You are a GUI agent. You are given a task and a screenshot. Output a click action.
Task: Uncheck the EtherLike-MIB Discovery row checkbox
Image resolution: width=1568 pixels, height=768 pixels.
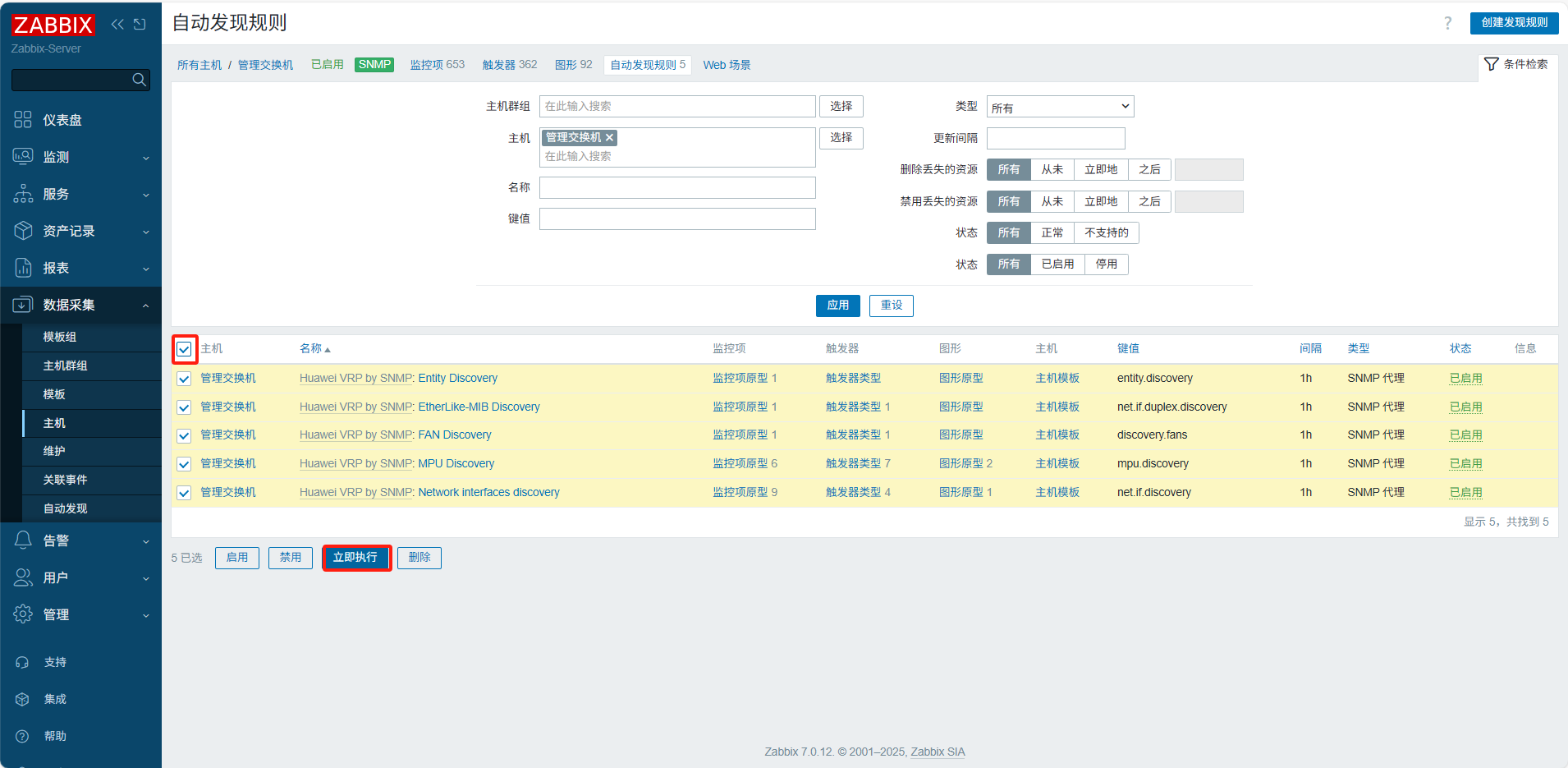coord(184,407)
